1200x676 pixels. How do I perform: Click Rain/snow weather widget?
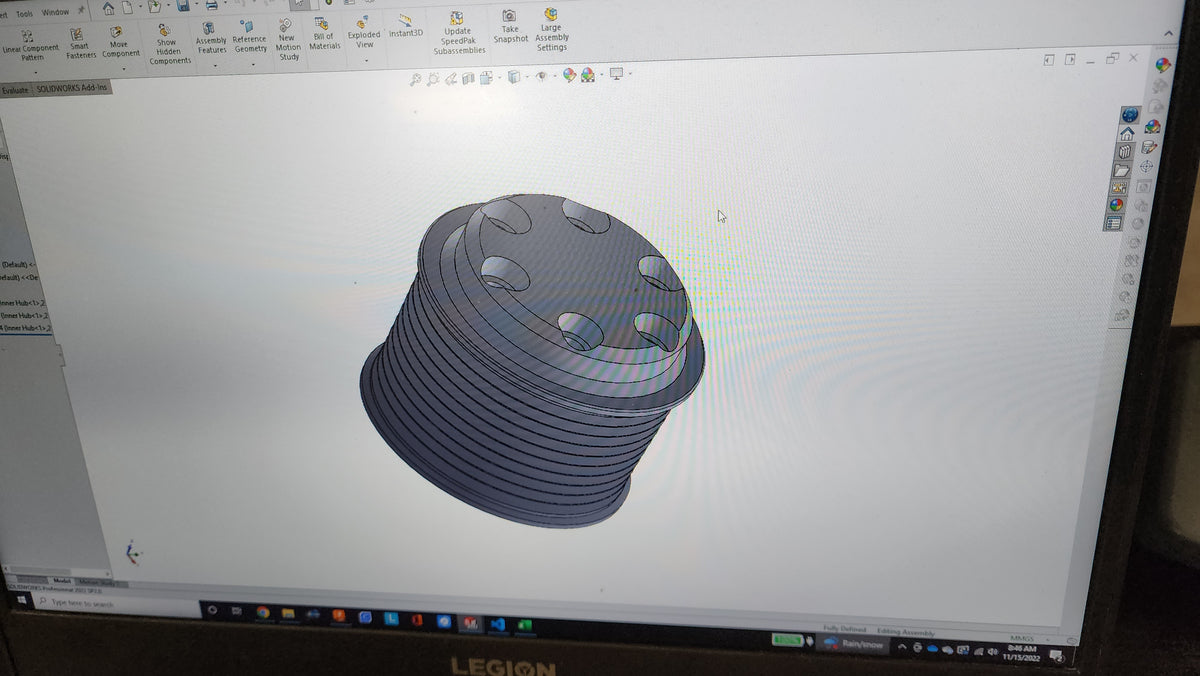(851, 644)
